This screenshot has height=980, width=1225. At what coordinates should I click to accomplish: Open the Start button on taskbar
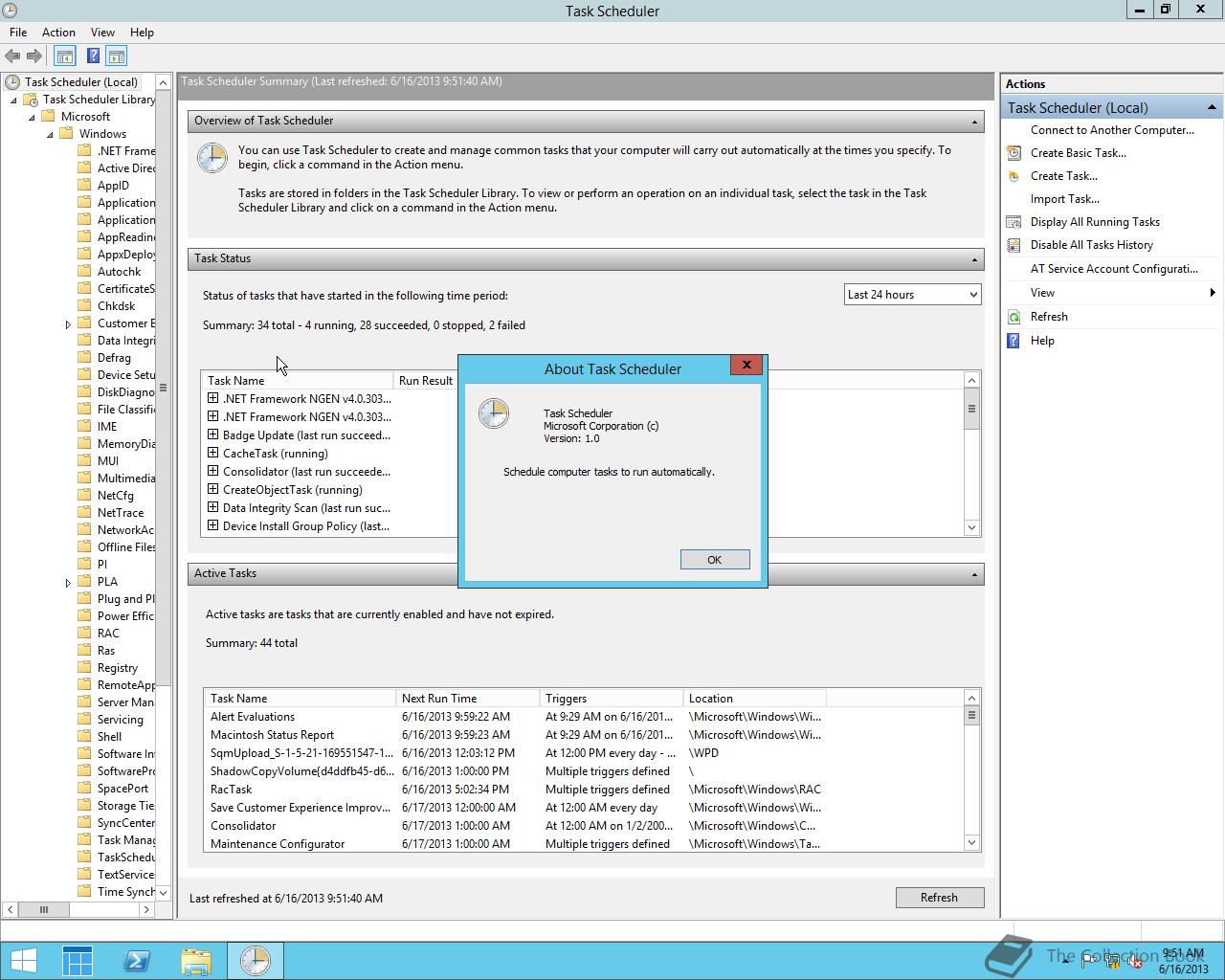(x=23, y=961)
